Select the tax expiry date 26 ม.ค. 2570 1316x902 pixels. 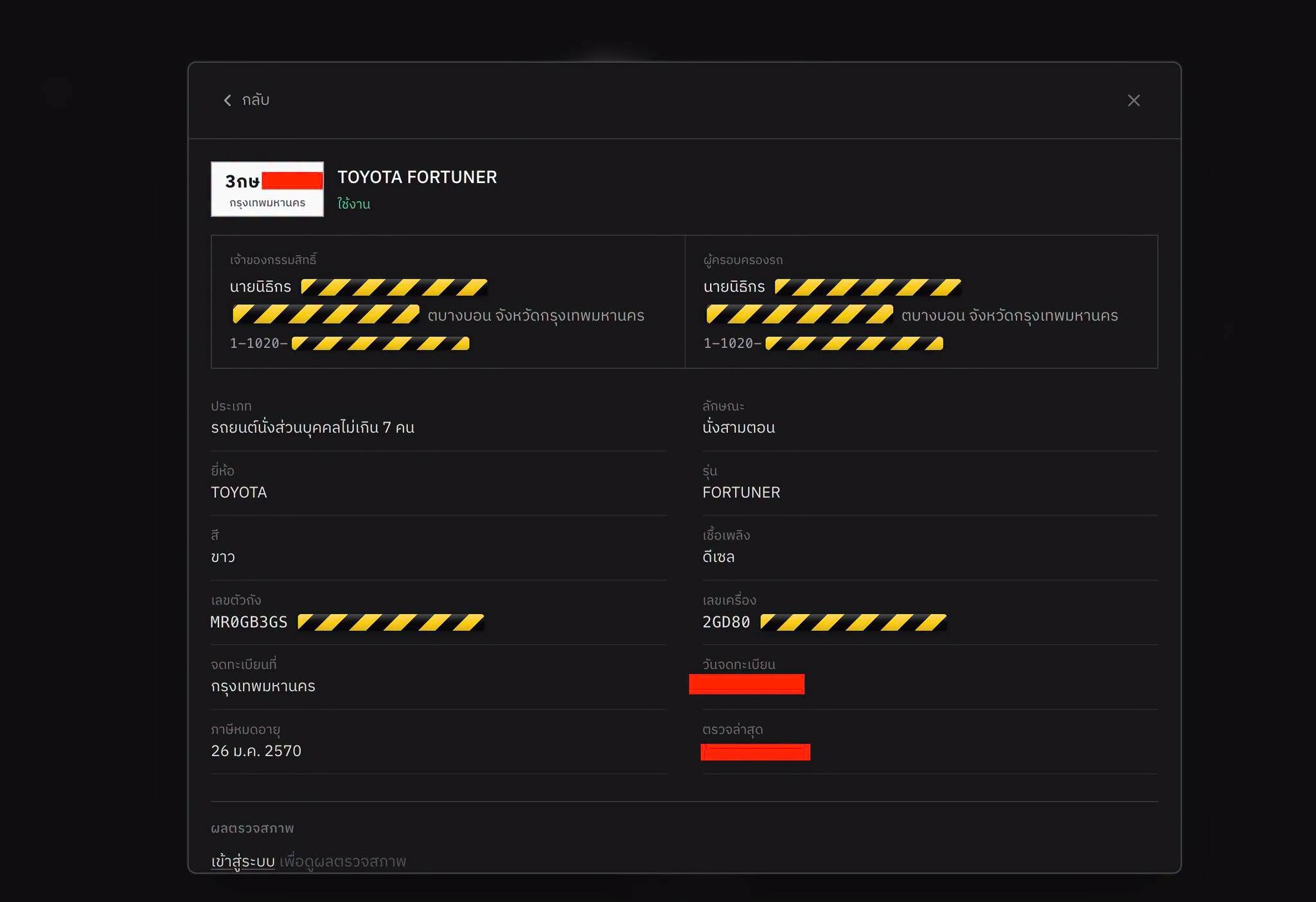(x=256, y=750)
